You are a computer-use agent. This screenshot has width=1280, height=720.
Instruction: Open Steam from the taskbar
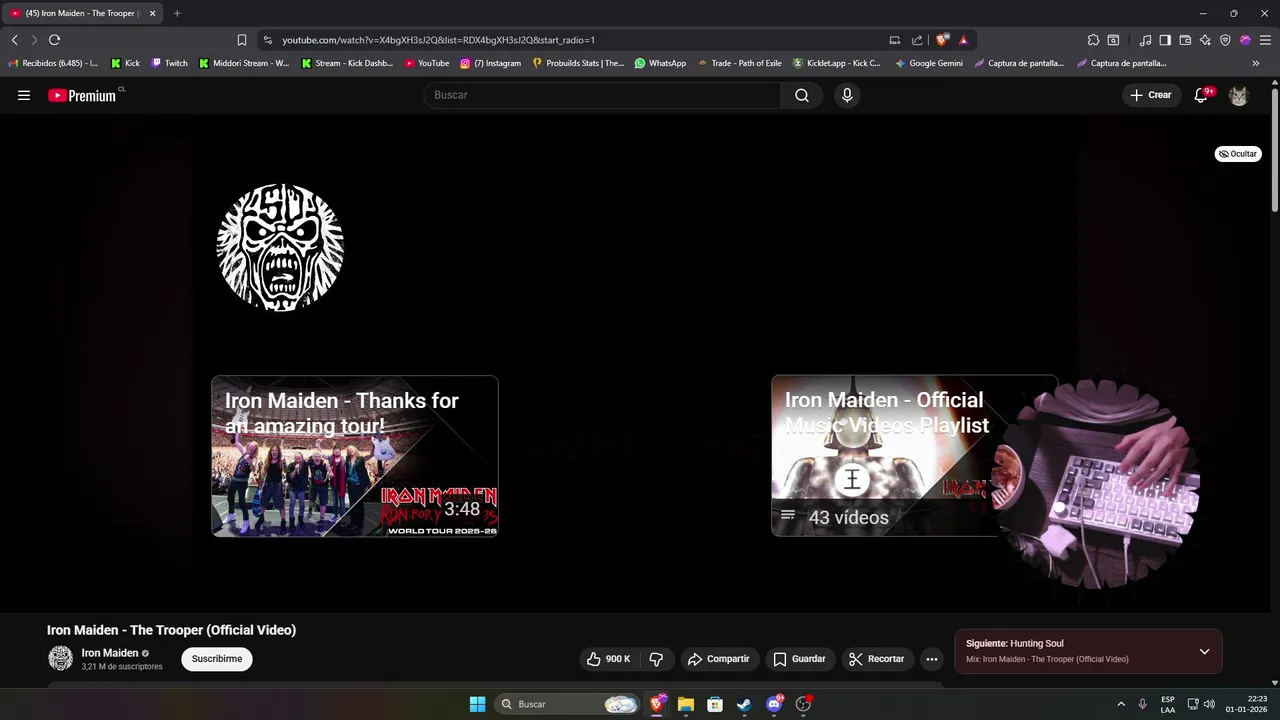click(744, 704)
